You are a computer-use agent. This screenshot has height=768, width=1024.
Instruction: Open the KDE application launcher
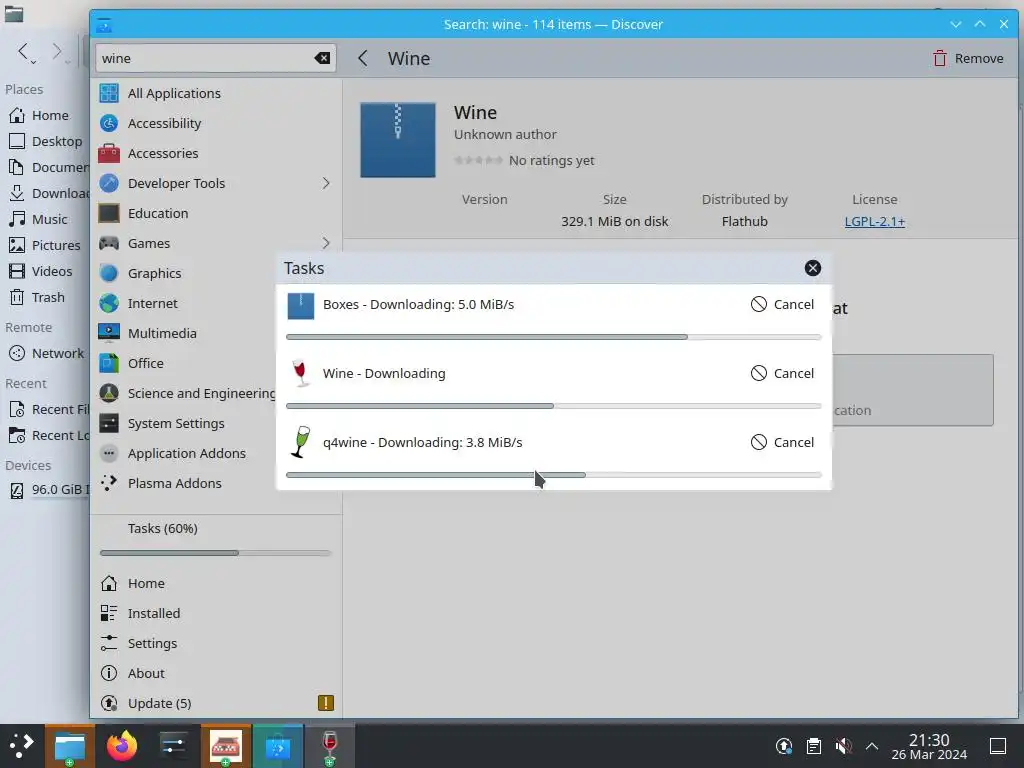coord(22,746)
